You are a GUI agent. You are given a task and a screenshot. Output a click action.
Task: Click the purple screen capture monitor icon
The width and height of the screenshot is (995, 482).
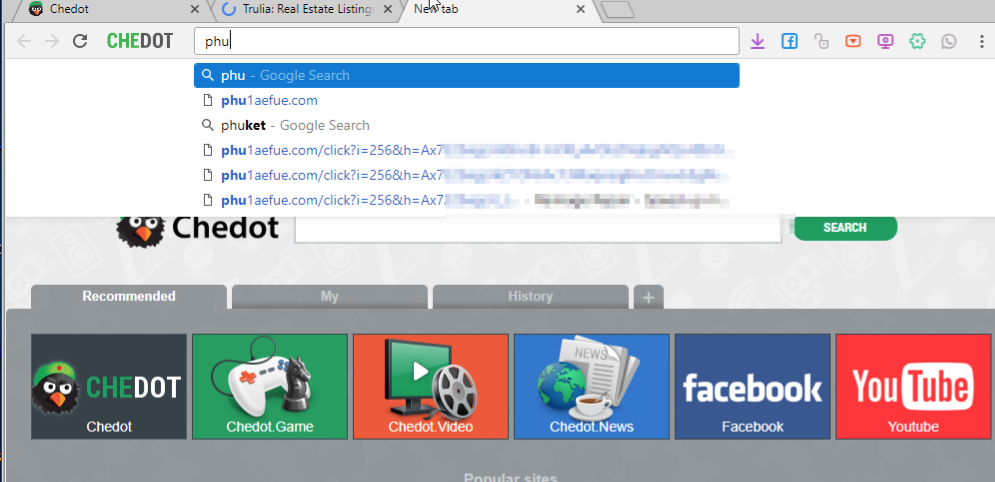(885, 41)
